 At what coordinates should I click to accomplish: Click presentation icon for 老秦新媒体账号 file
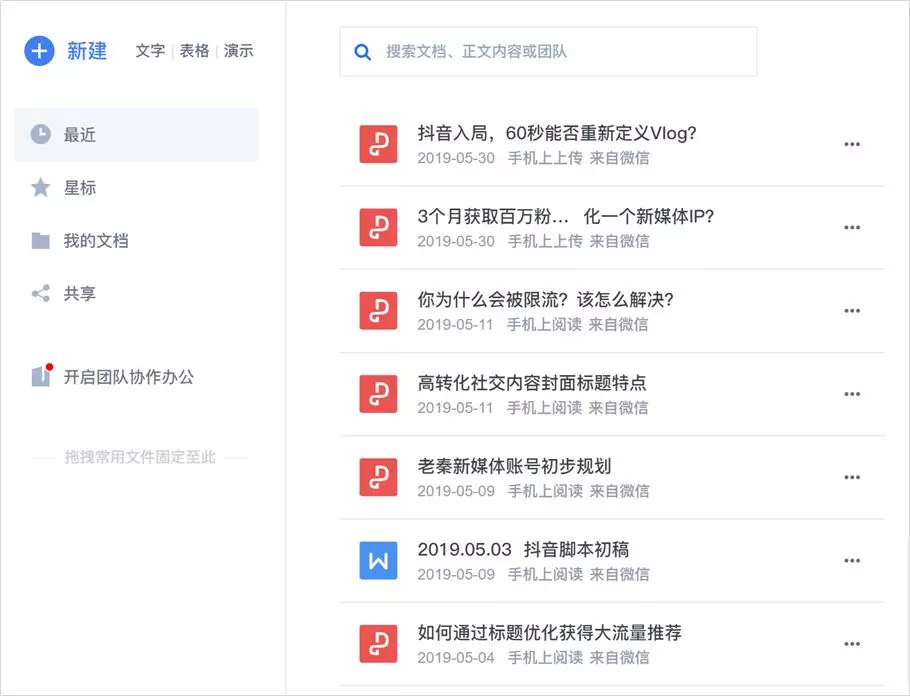click(378, 477)
